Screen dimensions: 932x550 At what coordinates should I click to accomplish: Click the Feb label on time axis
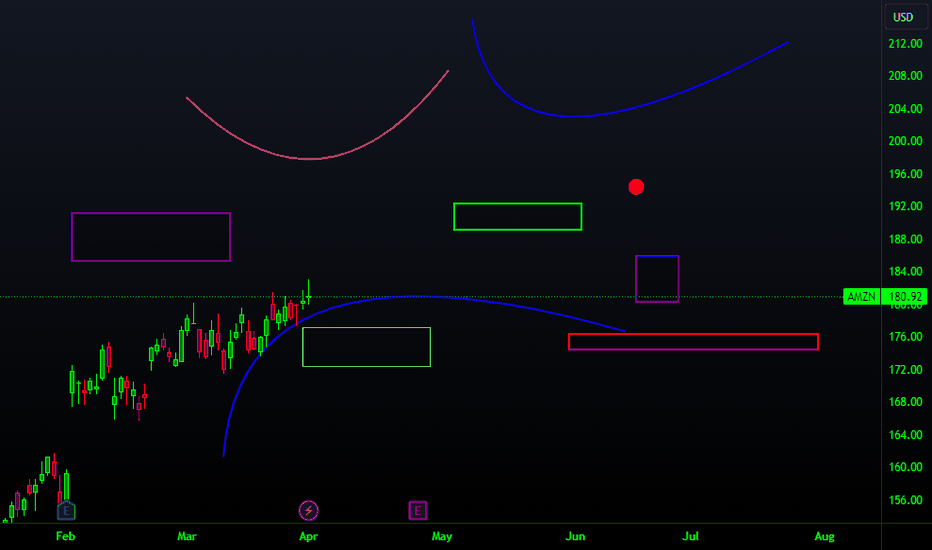click(x=65, y=536)
